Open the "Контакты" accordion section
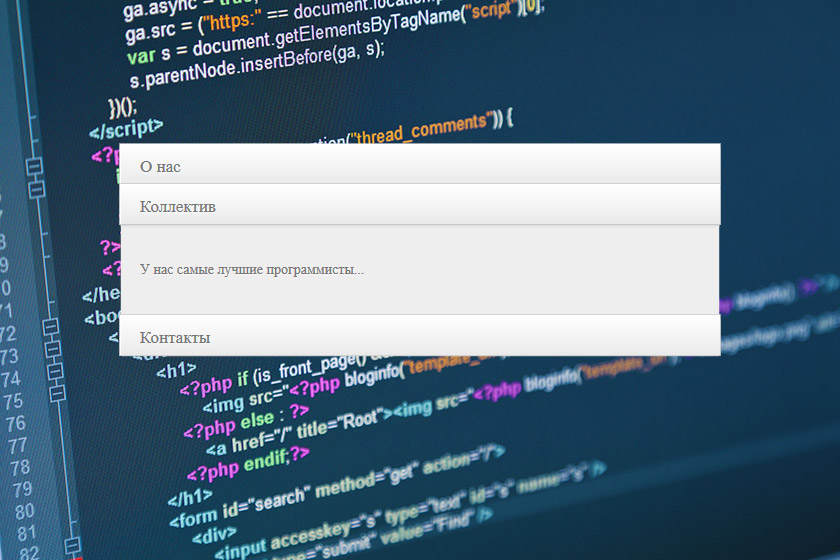Screen dimensions: 840x560 pos(419,335)
